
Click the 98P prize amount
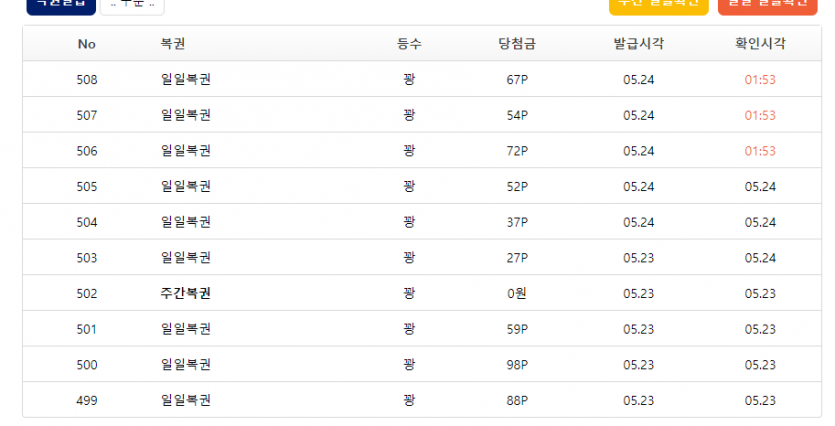517,365
